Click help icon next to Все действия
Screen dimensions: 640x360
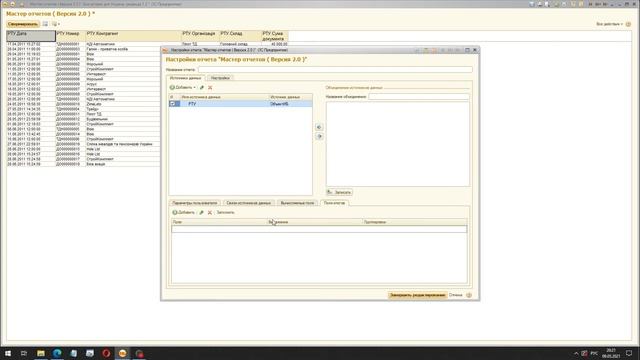[x=629, y=24]
